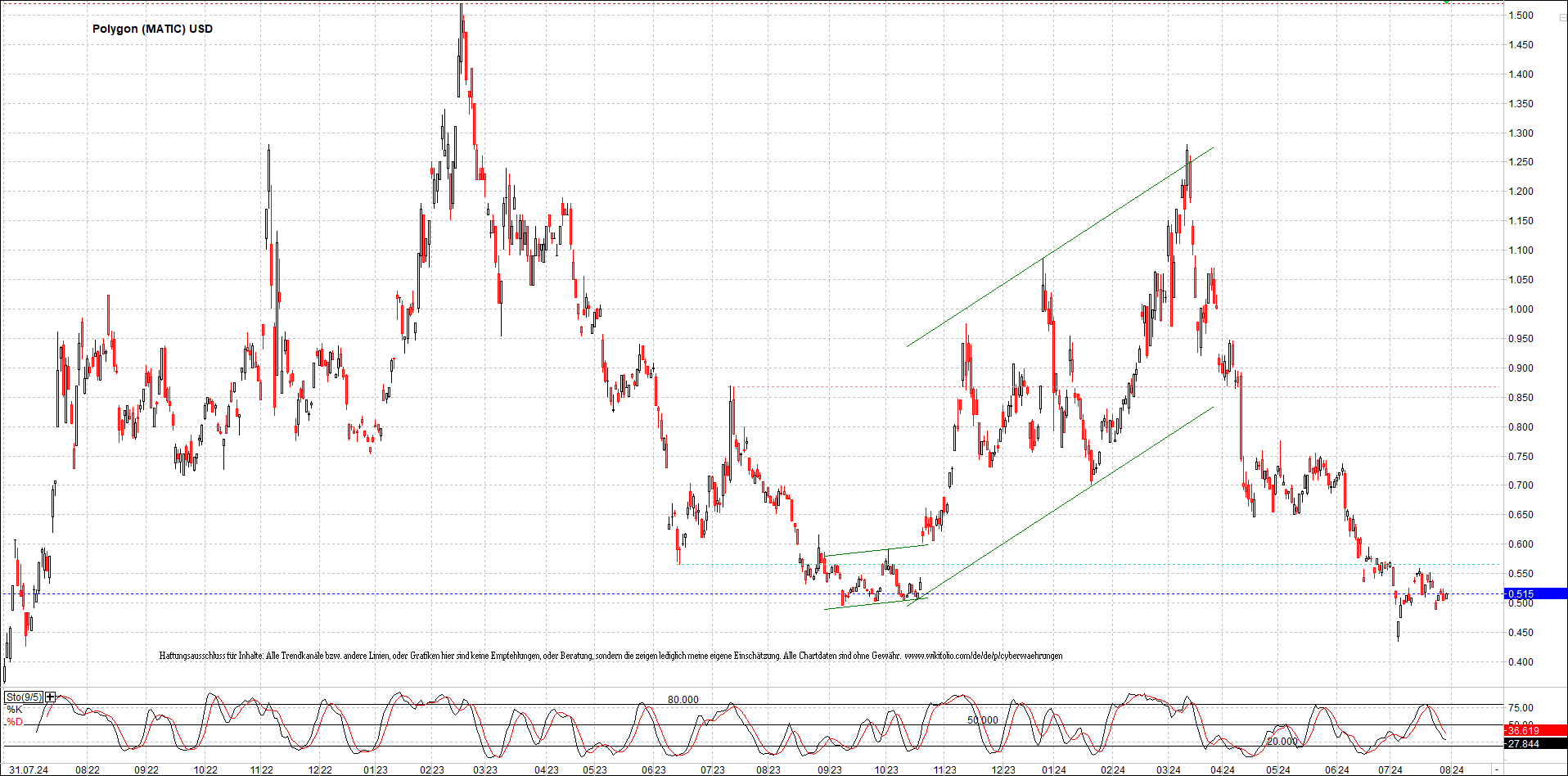Click the minus button at the bottom right of the date axis
The height and width of the screenshot is (776, 1568).
1497,769
